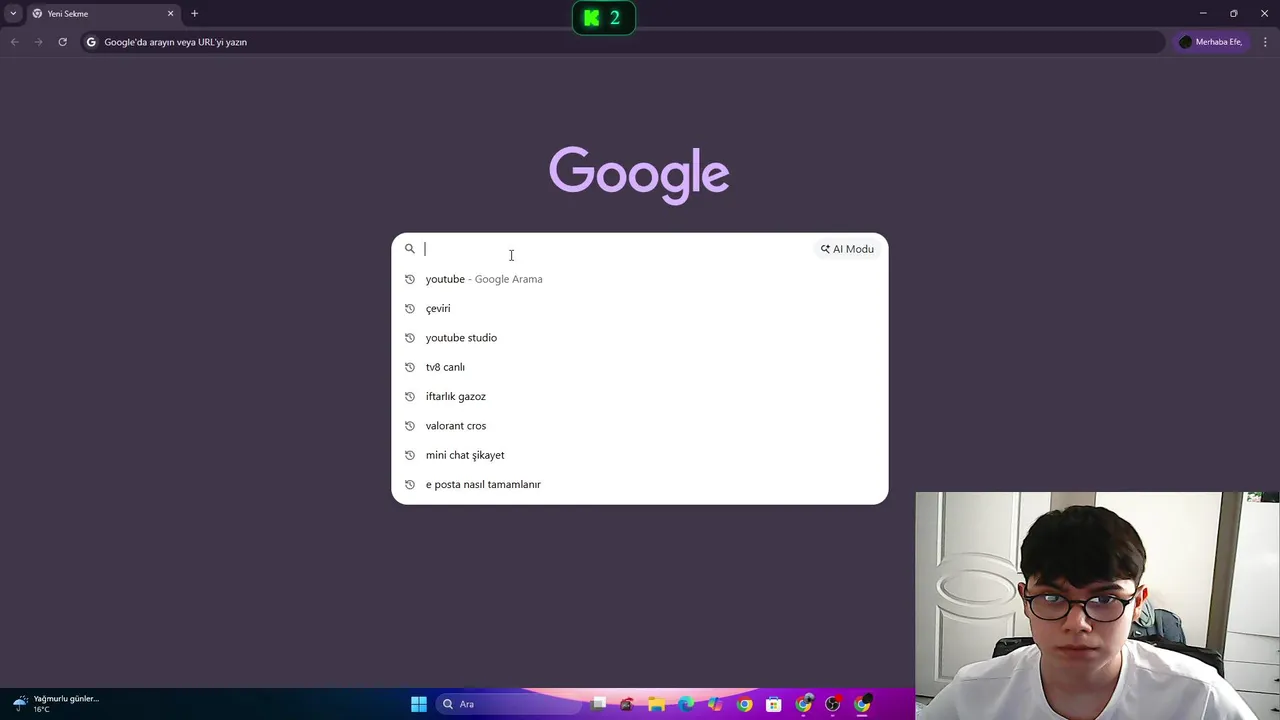Select the iftarlık gazoz suggestion
The image size is (1280, 720).
pyautogui.click(x=640, y=396)
